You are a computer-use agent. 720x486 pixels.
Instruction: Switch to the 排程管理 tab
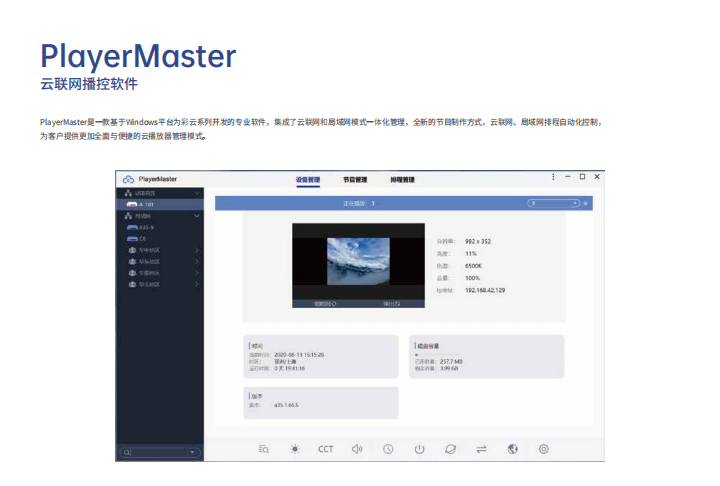point(402,180)
